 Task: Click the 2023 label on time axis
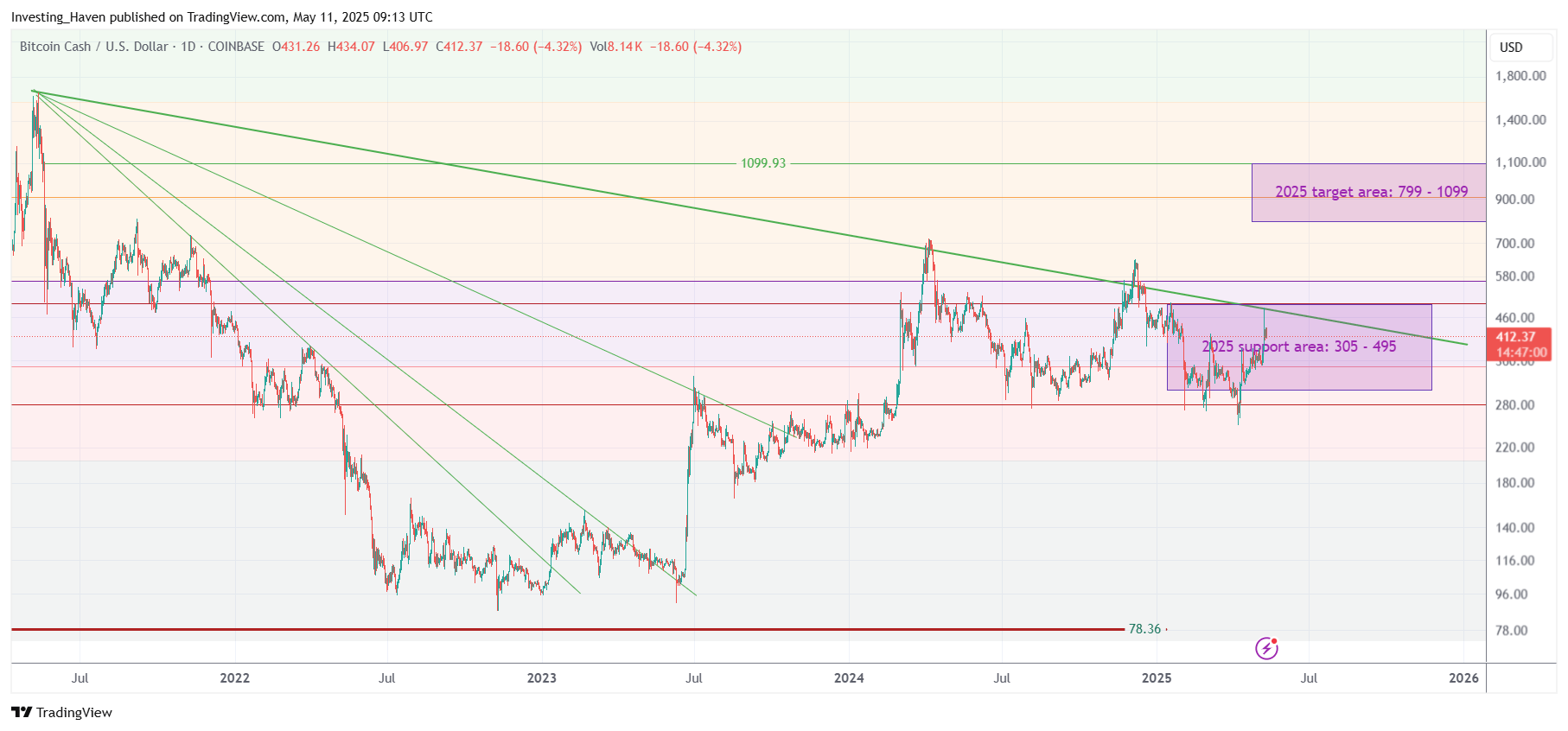[x=542, y=678]
